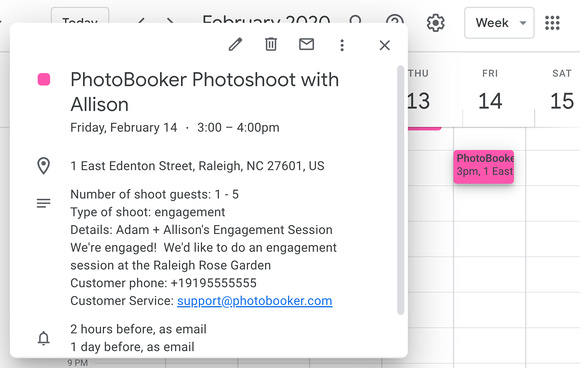Email guests with the envelope icon
Screen dimensions: 580x368
[306, 44]
